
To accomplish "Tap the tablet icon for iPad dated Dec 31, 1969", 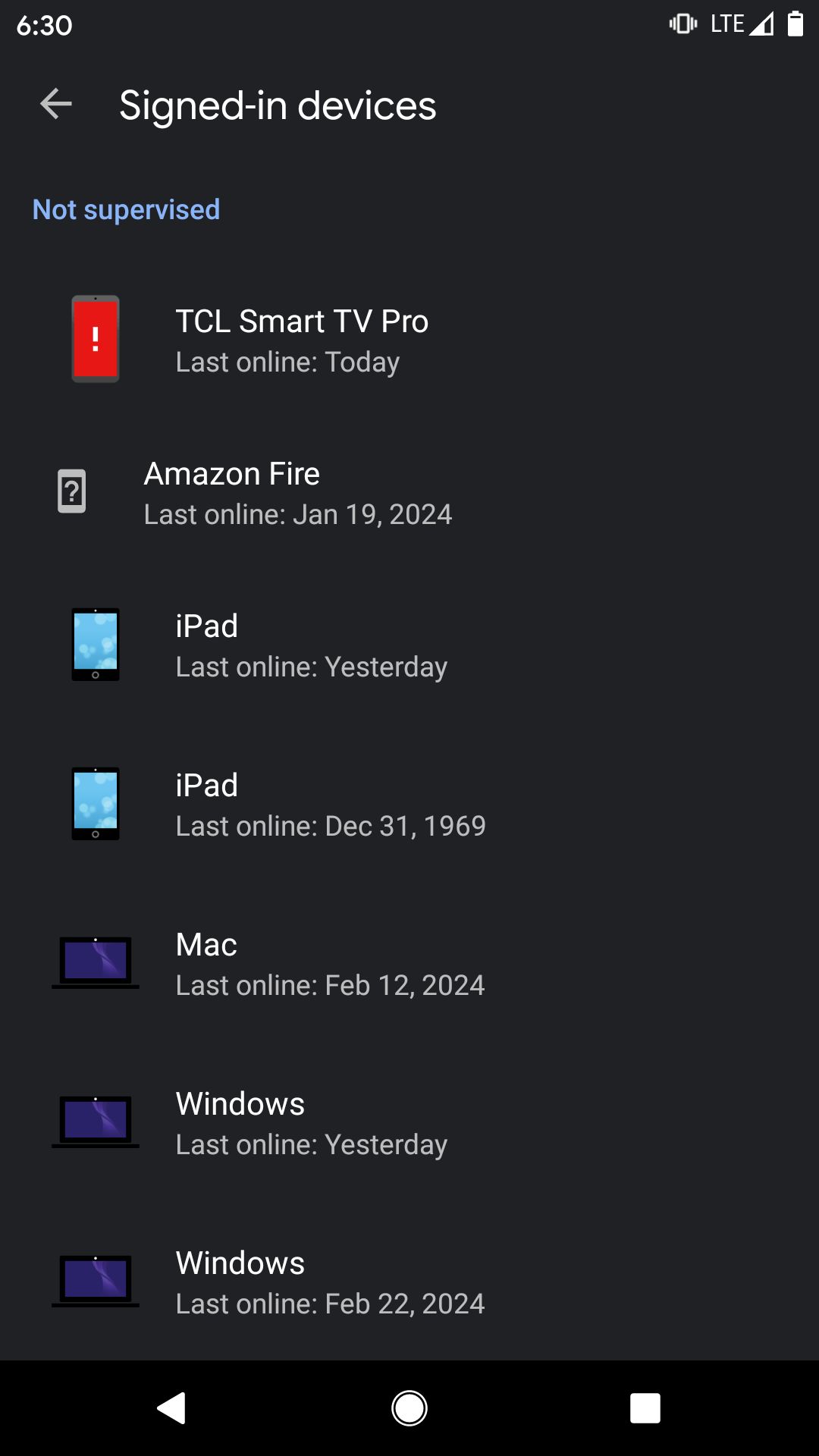I will point(96,804).
